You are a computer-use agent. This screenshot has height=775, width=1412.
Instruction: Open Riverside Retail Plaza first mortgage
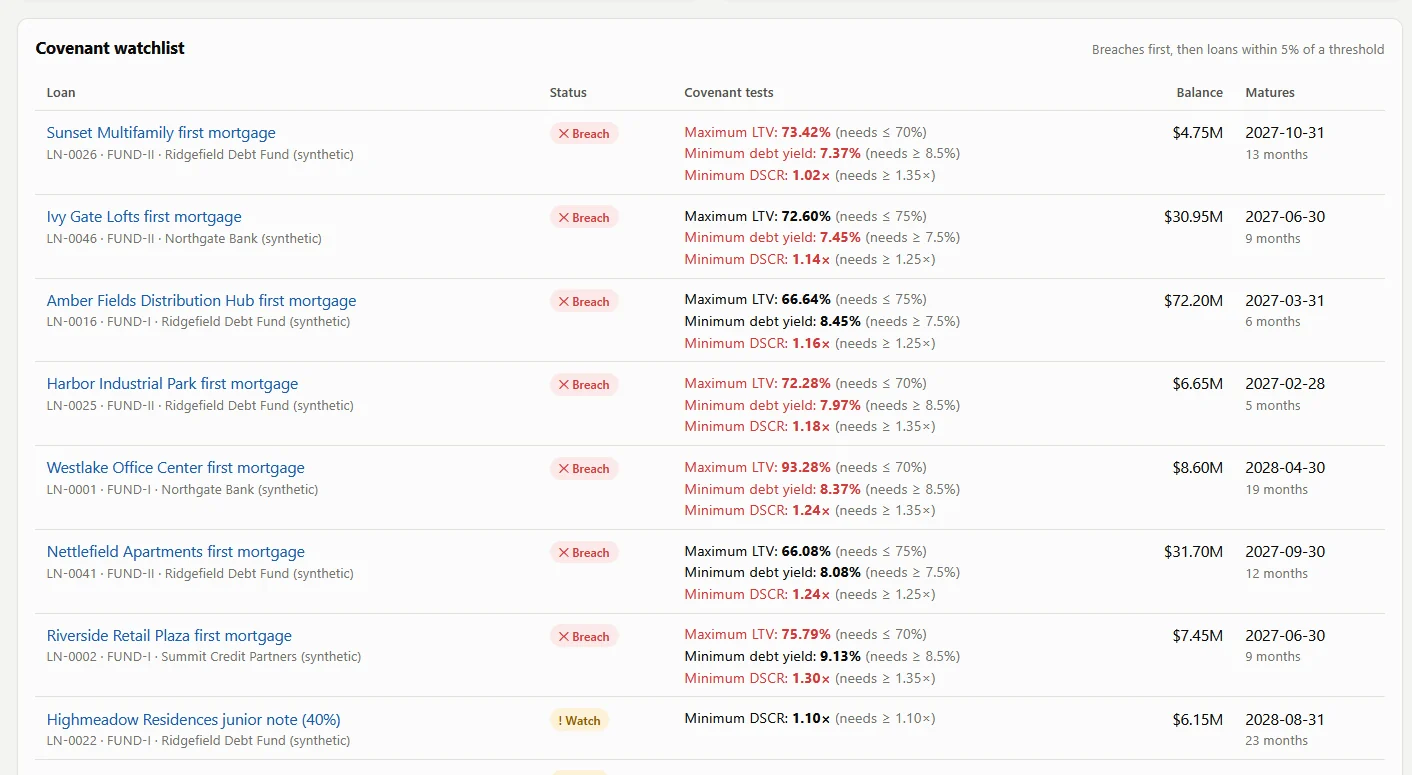click(x=169, y=636)
